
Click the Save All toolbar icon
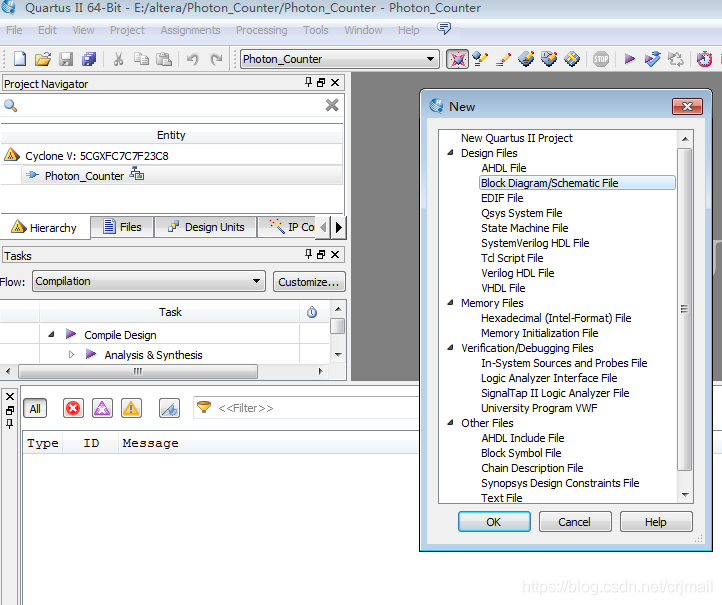coord(89,59)
